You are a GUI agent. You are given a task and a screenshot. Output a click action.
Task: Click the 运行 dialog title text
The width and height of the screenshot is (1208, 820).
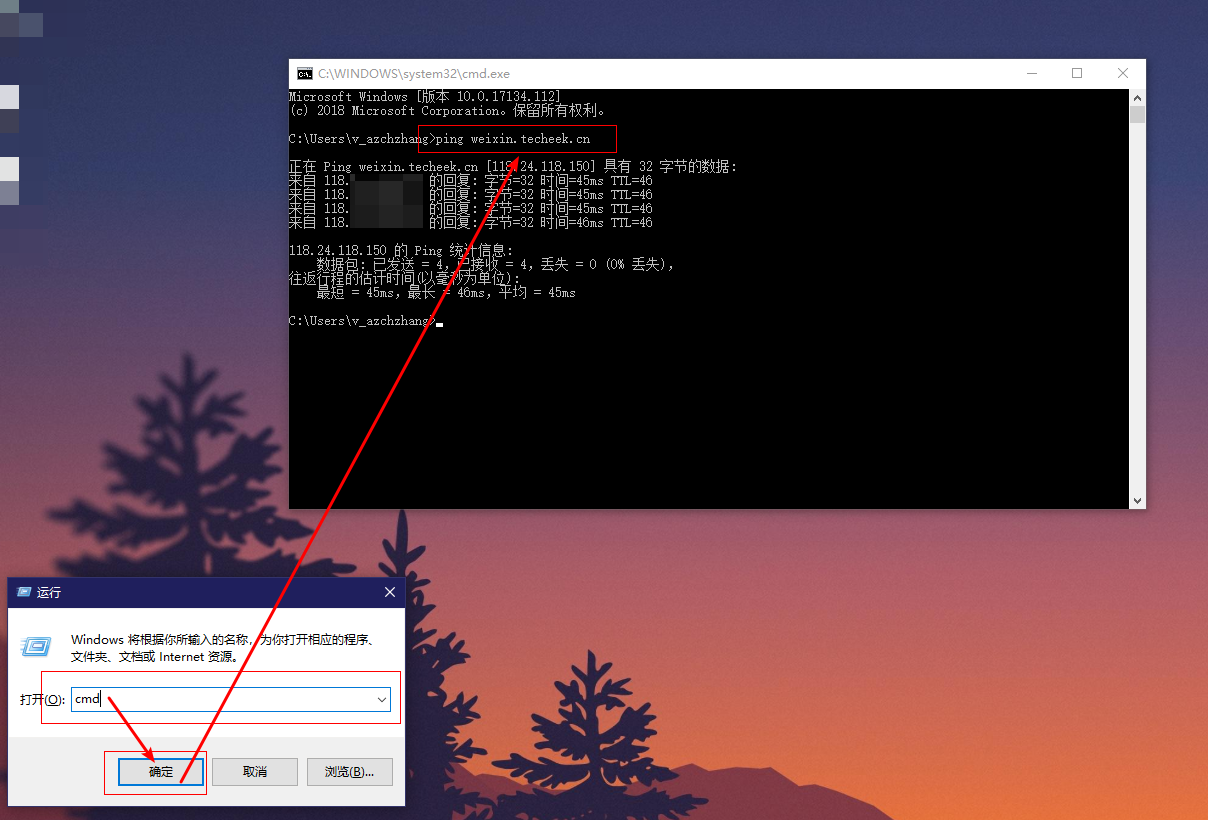click(x=49, y=593)
